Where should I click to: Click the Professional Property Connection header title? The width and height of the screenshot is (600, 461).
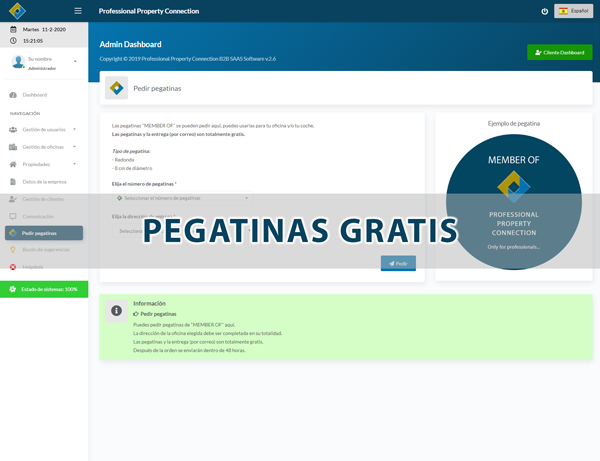point(149,11)
